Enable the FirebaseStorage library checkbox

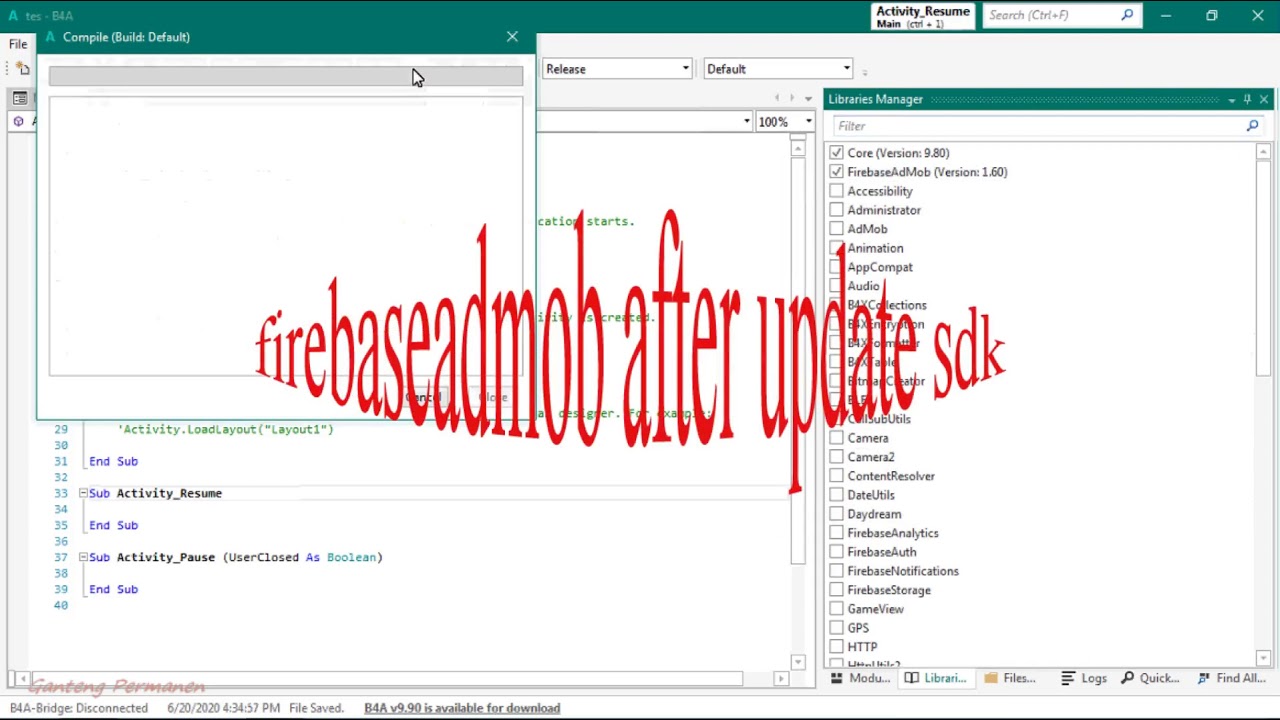click(836, 590)
